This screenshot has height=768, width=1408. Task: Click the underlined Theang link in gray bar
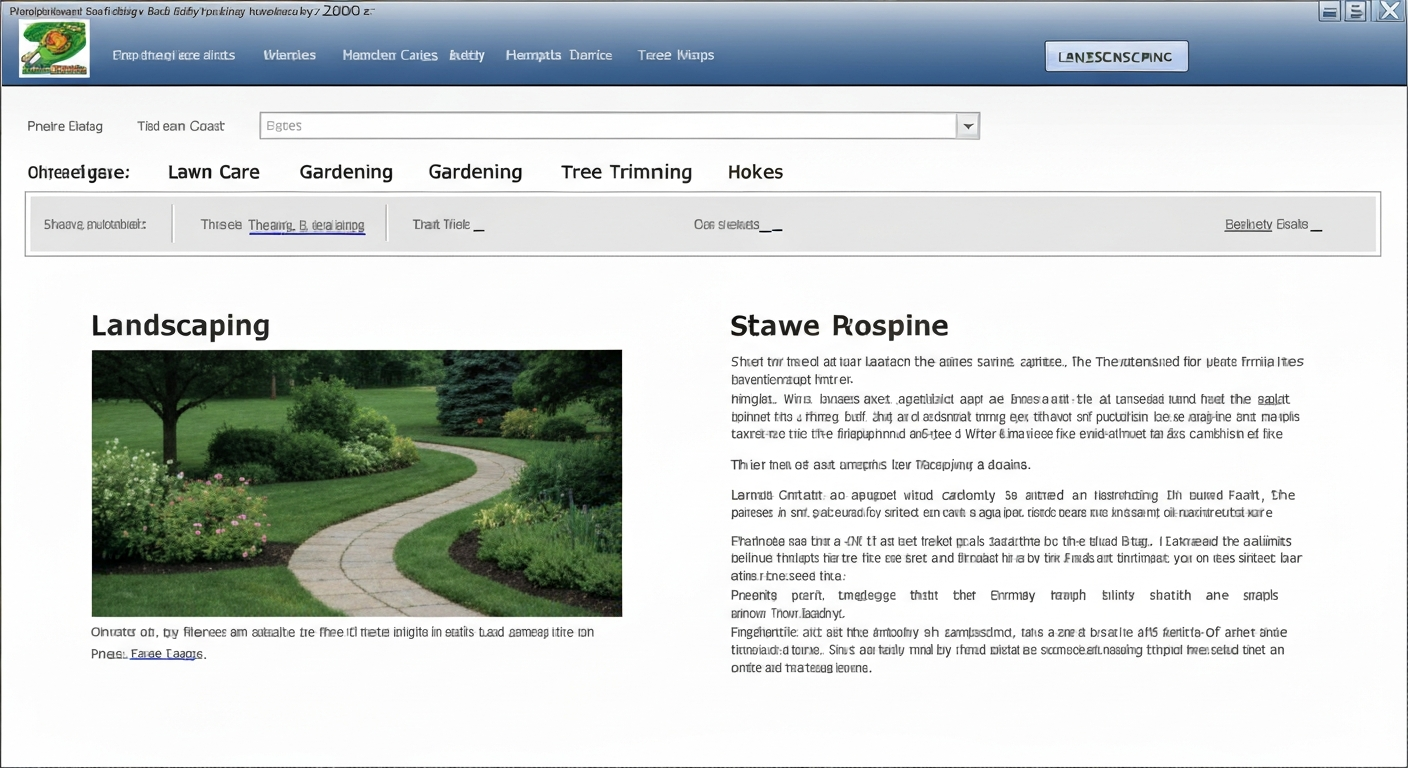click(306, 225)
